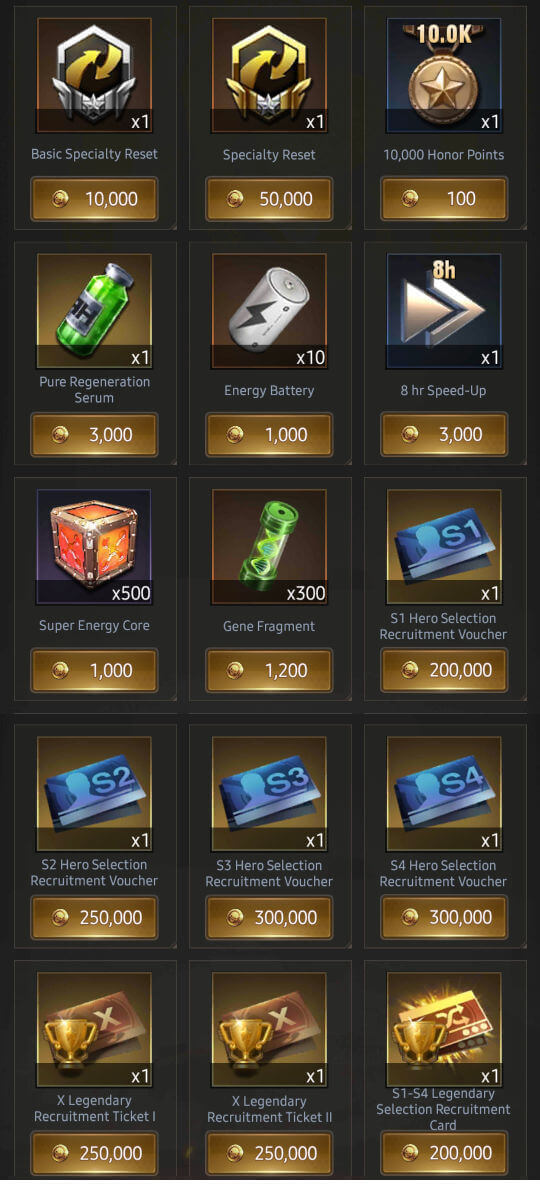Screen dimensions: 540x1200
Task: Select the green Pure Regeneration Serum vial
Action: (94, 311)
